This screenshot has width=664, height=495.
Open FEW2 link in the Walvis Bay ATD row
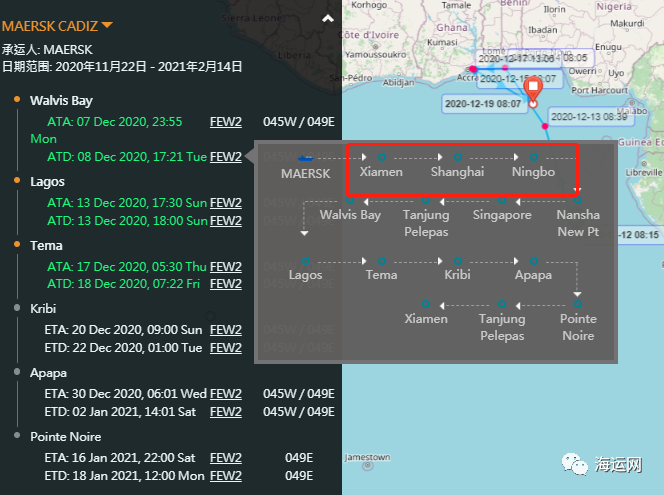pos(226,157)
